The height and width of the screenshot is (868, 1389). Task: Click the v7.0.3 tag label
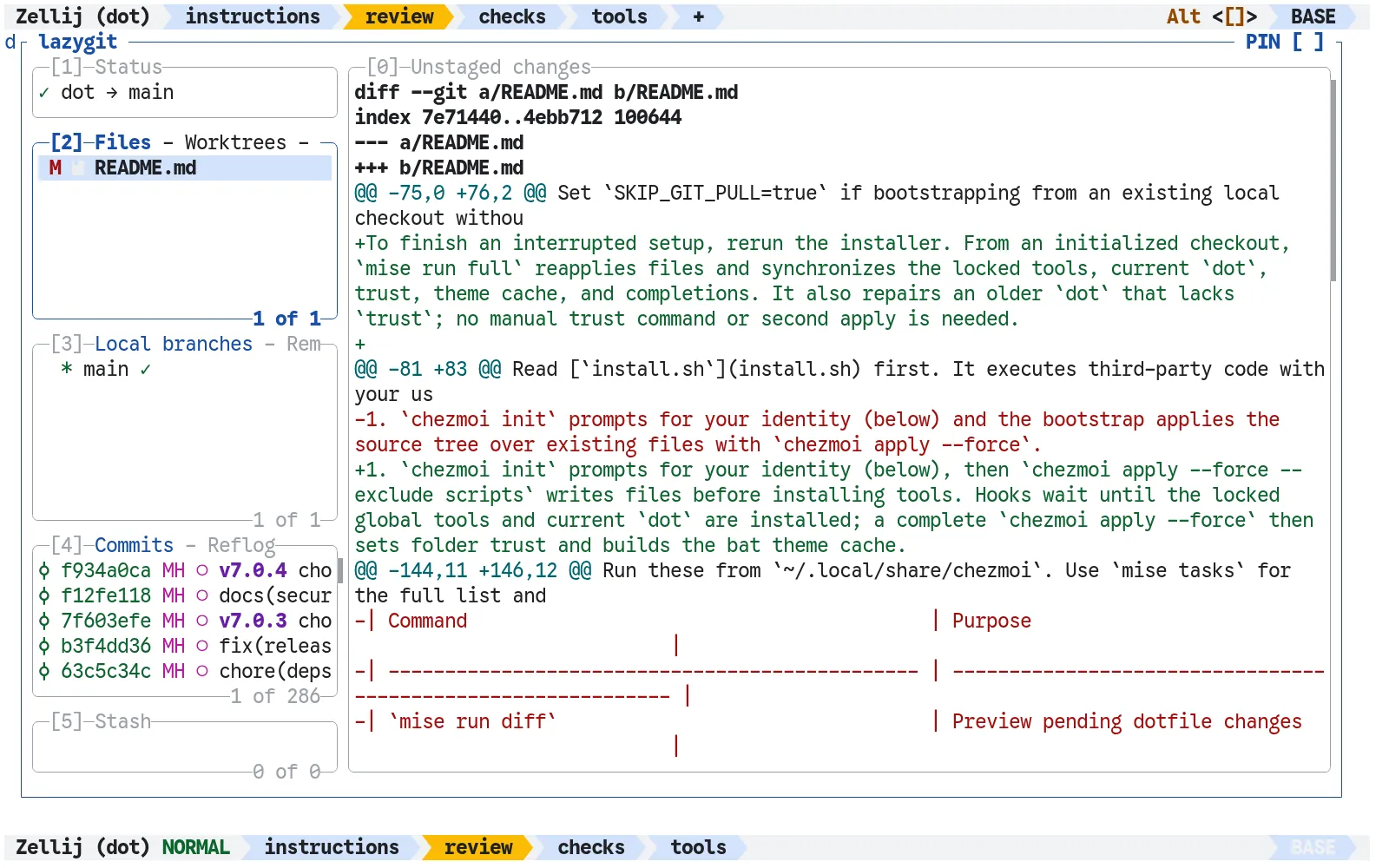click(253, 621)
